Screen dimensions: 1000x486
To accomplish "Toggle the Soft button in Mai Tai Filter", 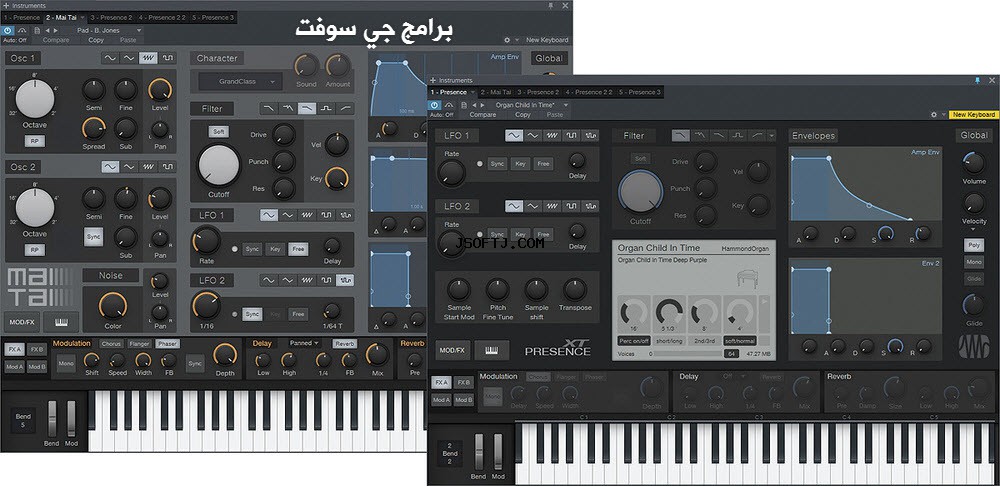I will [x=219, y=132].
